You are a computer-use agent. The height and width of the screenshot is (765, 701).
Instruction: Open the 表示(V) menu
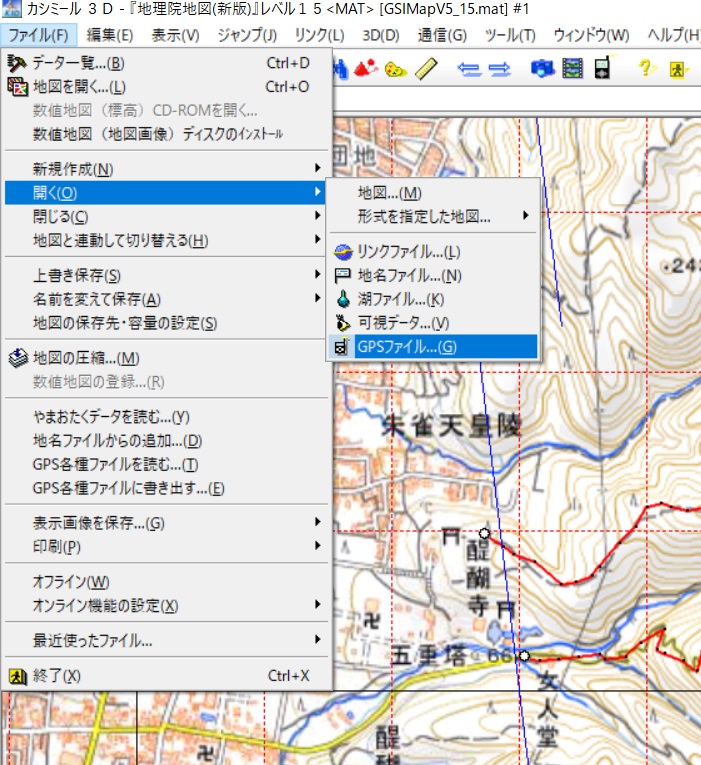175,35
